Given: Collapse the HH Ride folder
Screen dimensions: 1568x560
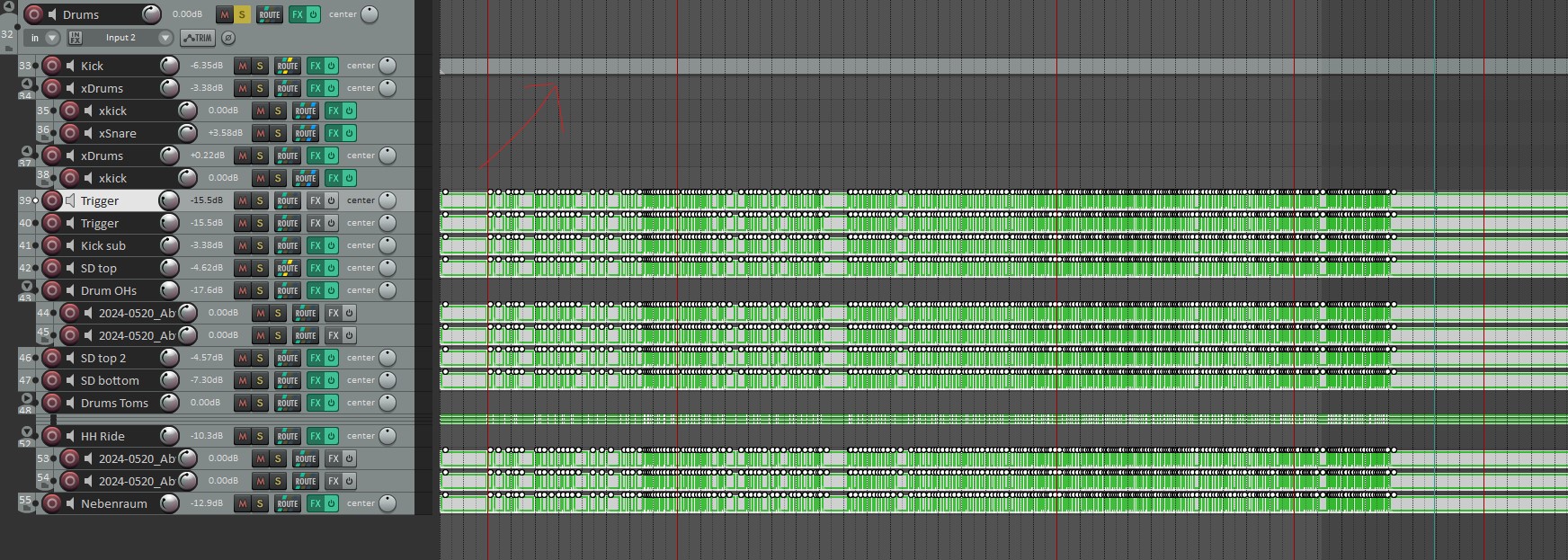Looking at the screenshot, I should pyautogui.click(x=27, y=431).
